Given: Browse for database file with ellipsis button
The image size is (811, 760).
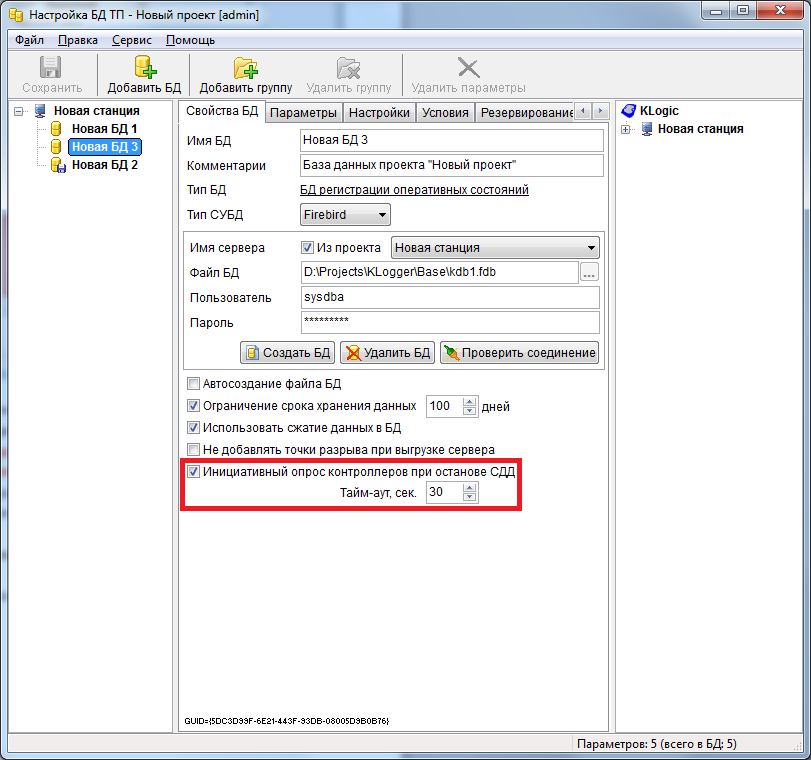Looking at the screenshot, I should 589,272.
